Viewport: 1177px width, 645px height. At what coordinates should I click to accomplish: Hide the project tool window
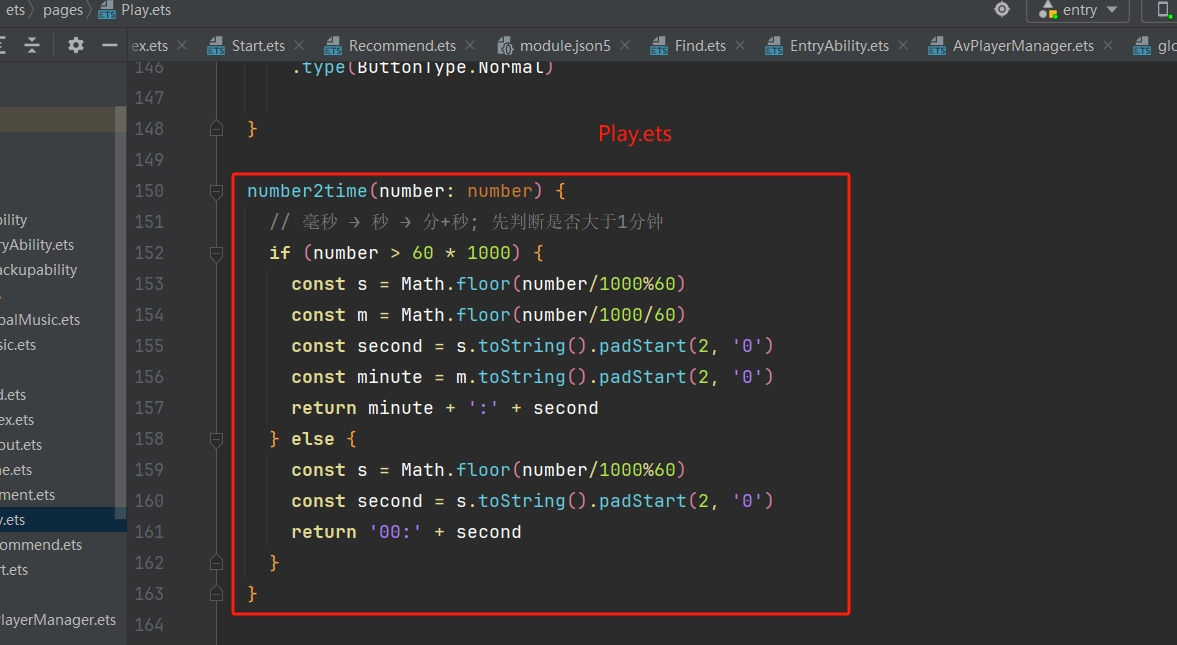[110, 45]
